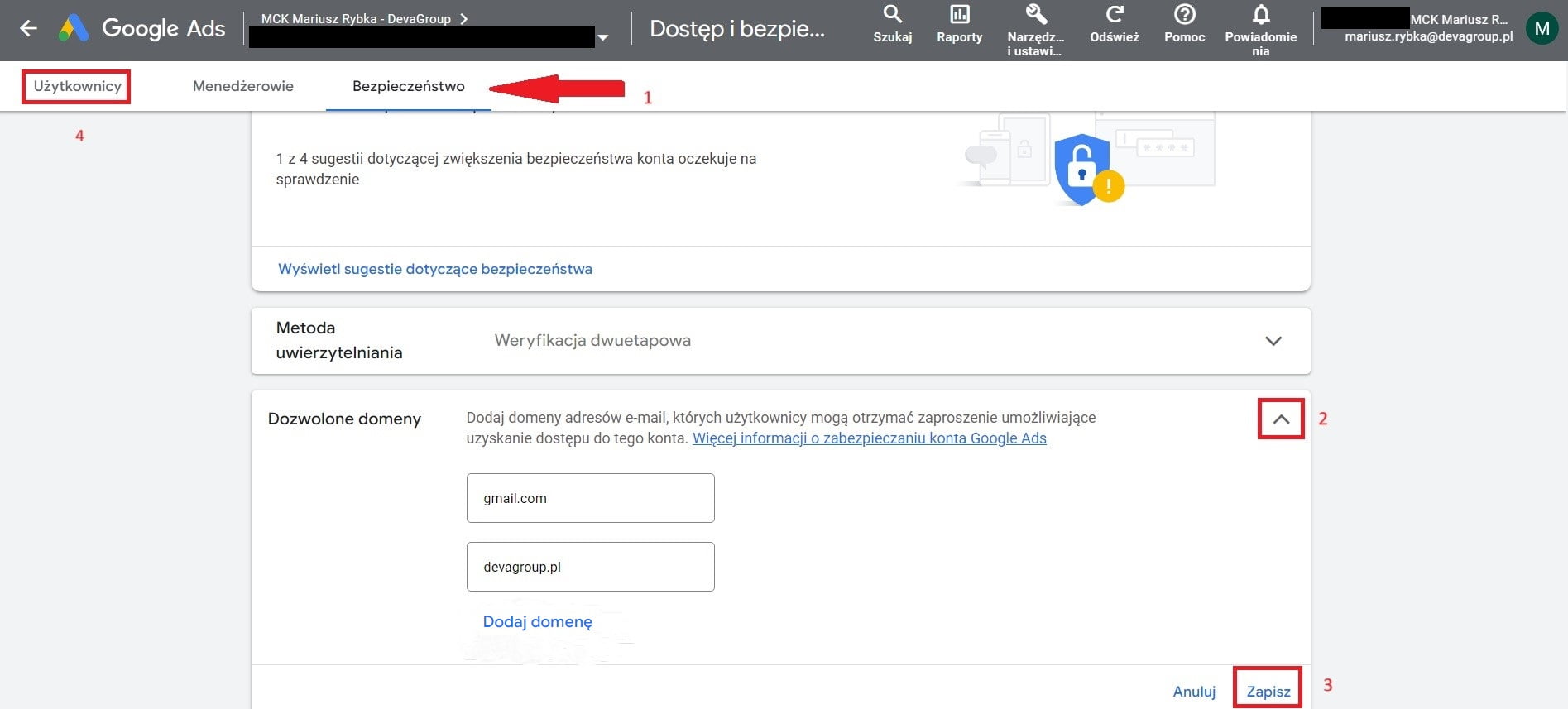Open Narzędzia i ustawienia wrench icon
The width and height of the screenshot is (1568, 709).
pos(1035,15)
